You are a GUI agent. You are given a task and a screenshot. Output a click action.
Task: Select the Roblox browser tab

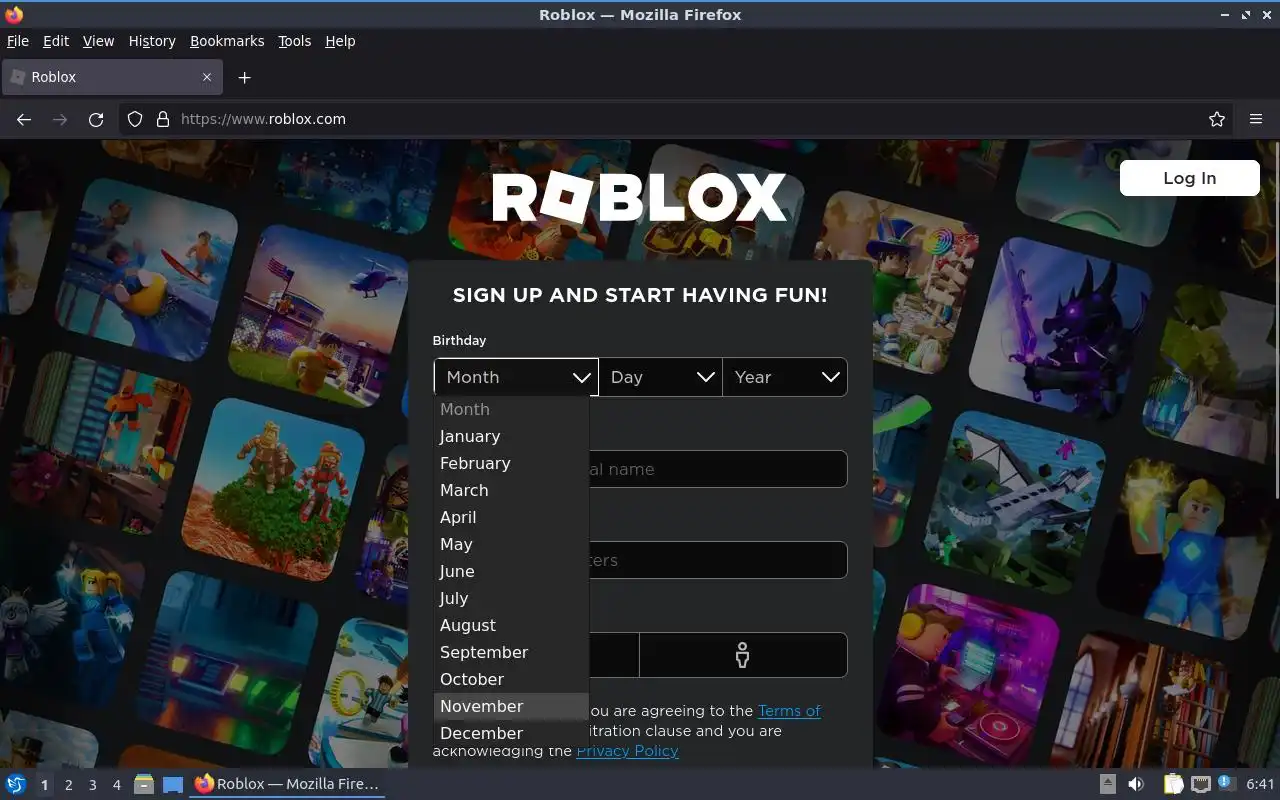tap(112, 77)
